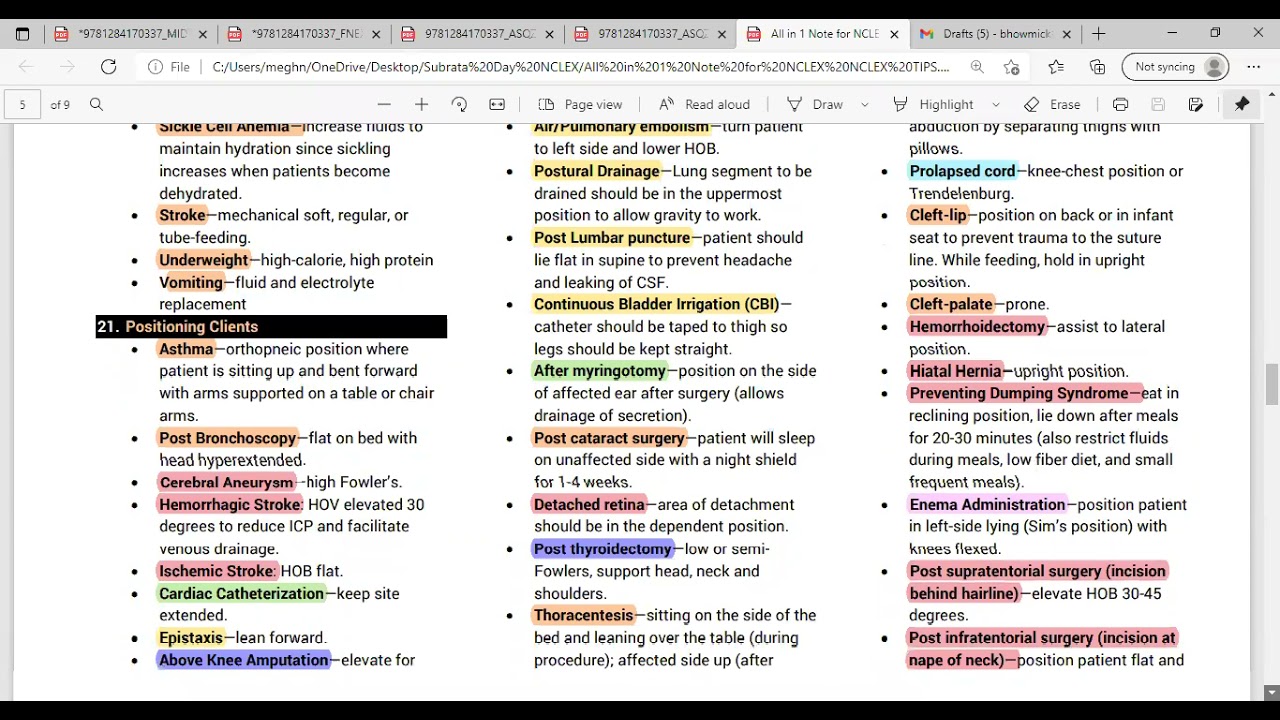The height and width of the screenshot is (720, 1280).
Task: Open the Collections panel
Action: point(1097,67)
